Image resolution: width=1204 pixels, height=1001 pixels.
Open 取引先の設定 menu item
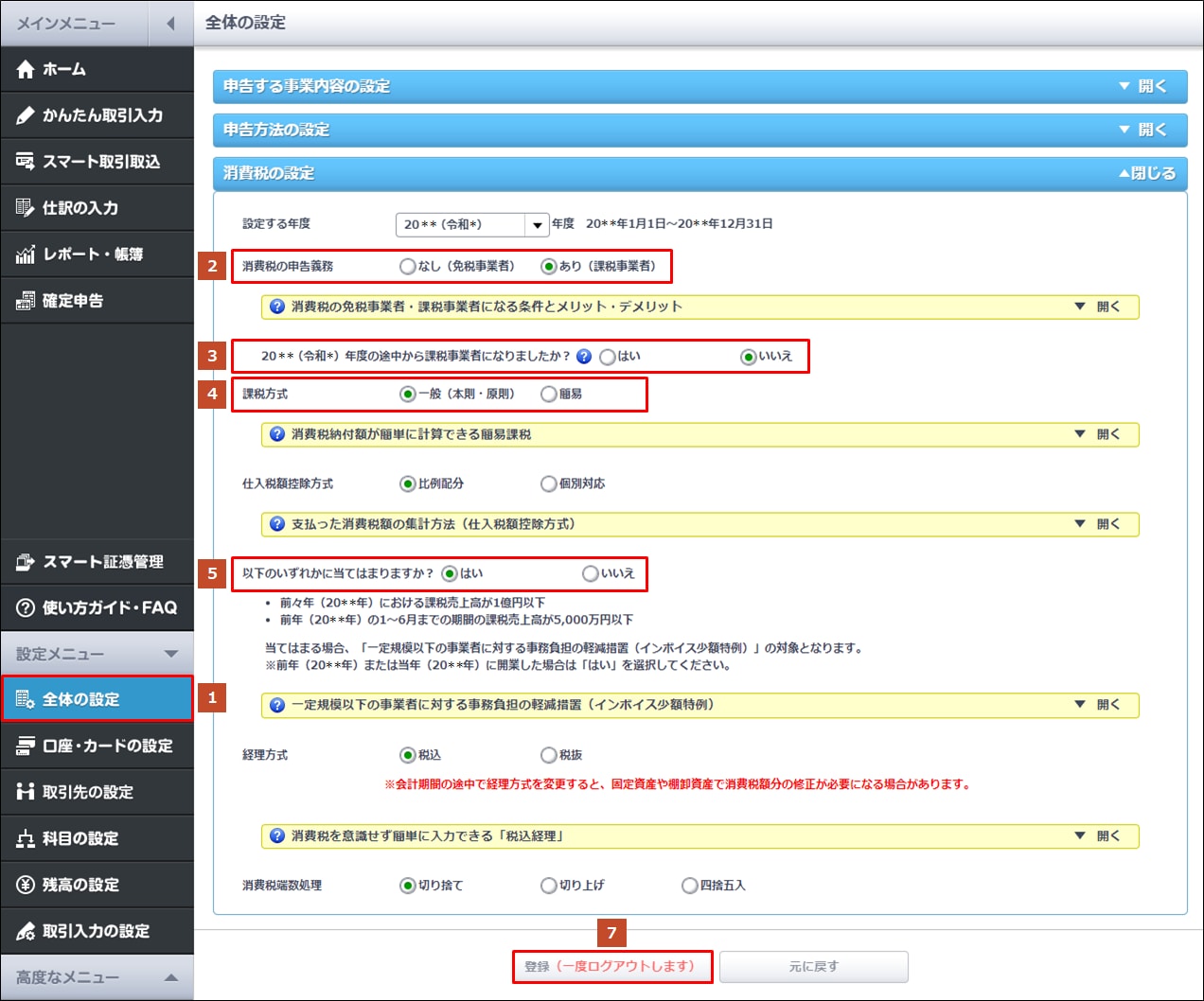click(x=97, y=792)
